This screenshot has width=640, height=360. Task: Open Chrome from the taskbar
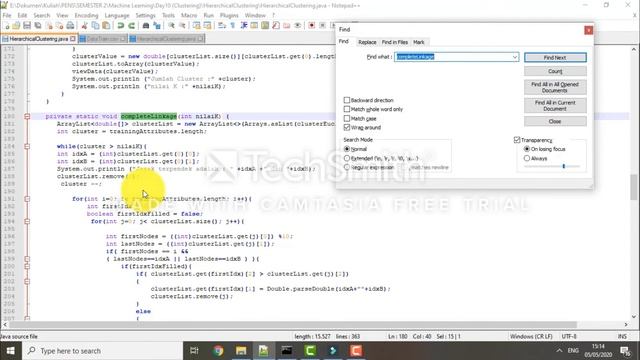[x=218, y=351]
